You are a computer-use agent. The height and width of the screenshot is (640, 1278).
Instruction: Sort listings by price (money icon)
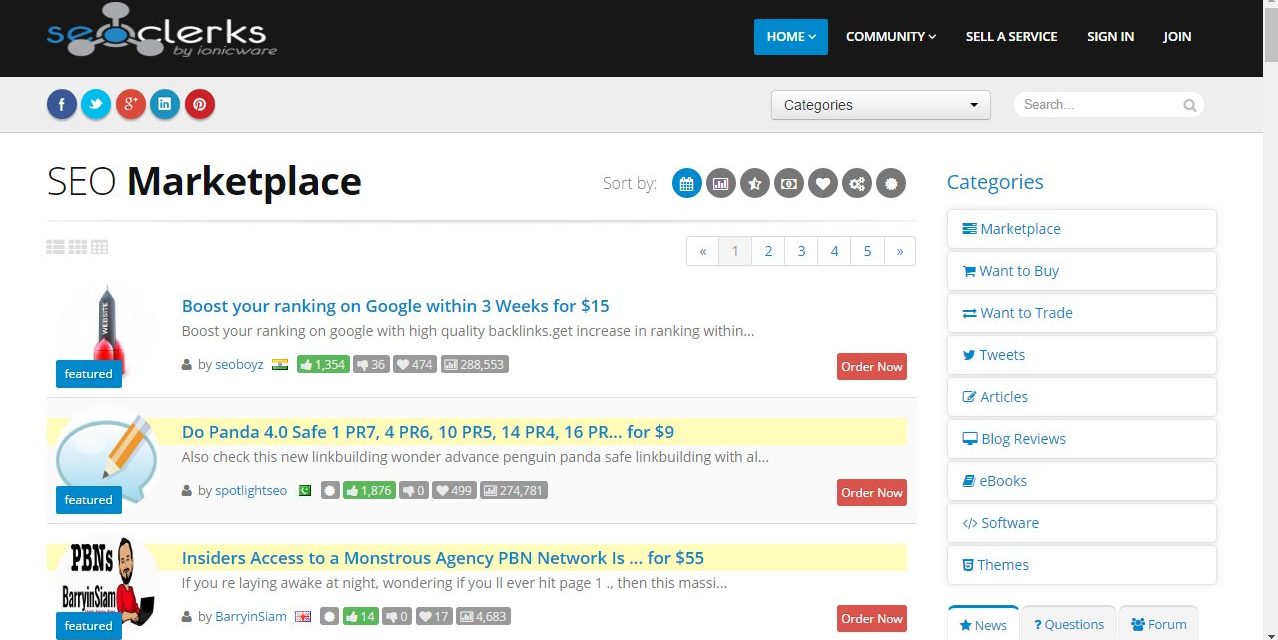(789, 183)
